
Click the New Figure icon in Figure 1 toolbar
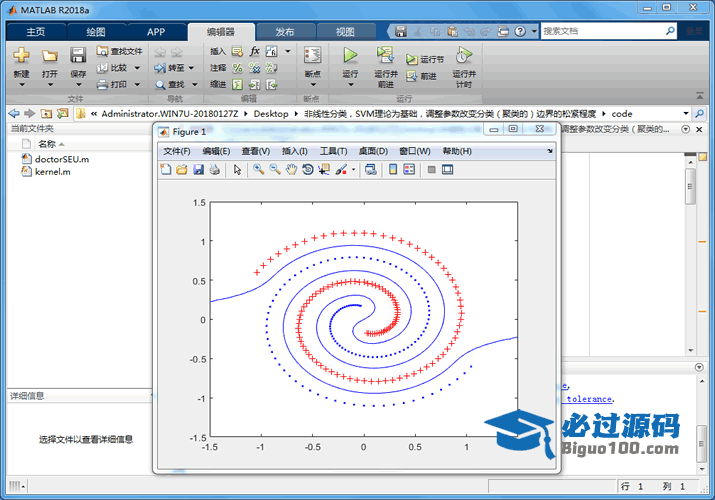click(x=166, y=170)
